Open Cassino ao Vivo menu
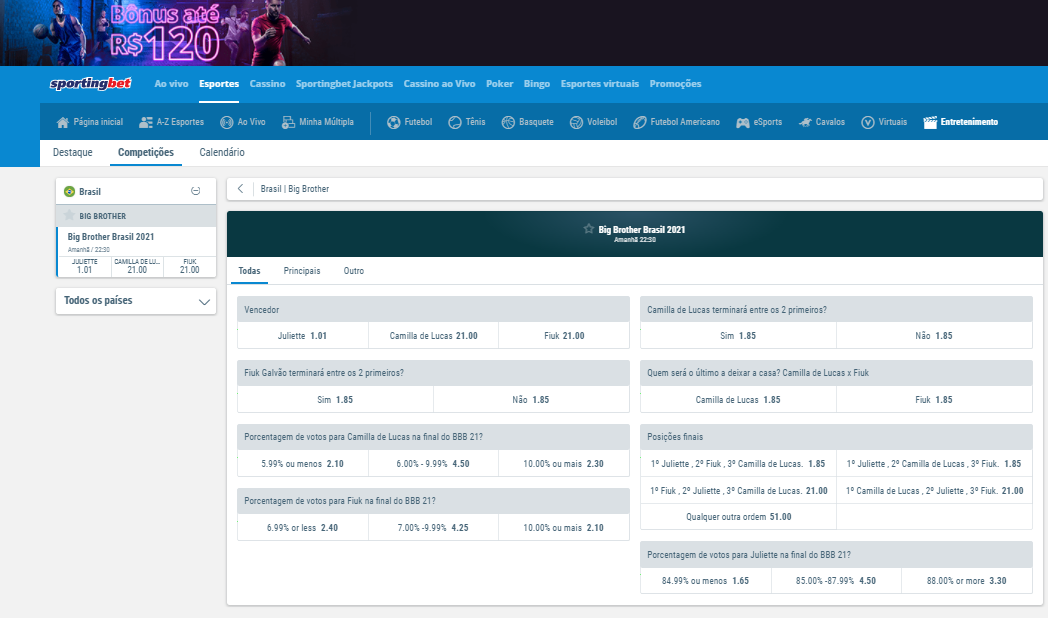The height and width of the screenshot is (618, 1048). point(439,84)
